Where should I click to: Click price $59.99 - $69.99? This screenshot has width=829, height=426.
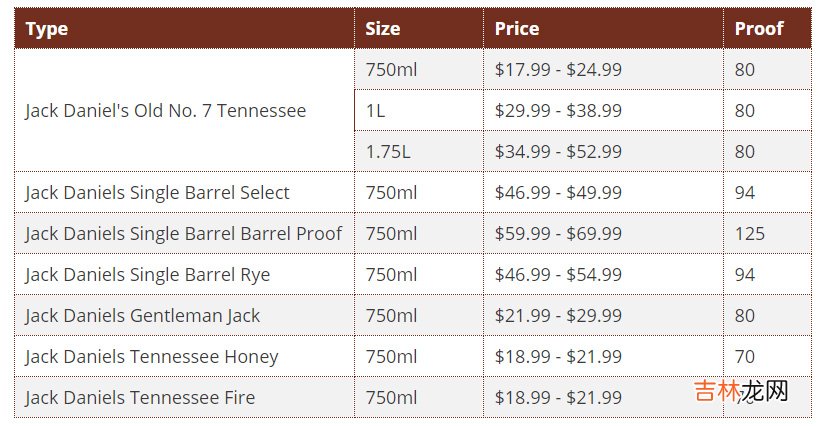coord(558,234)
